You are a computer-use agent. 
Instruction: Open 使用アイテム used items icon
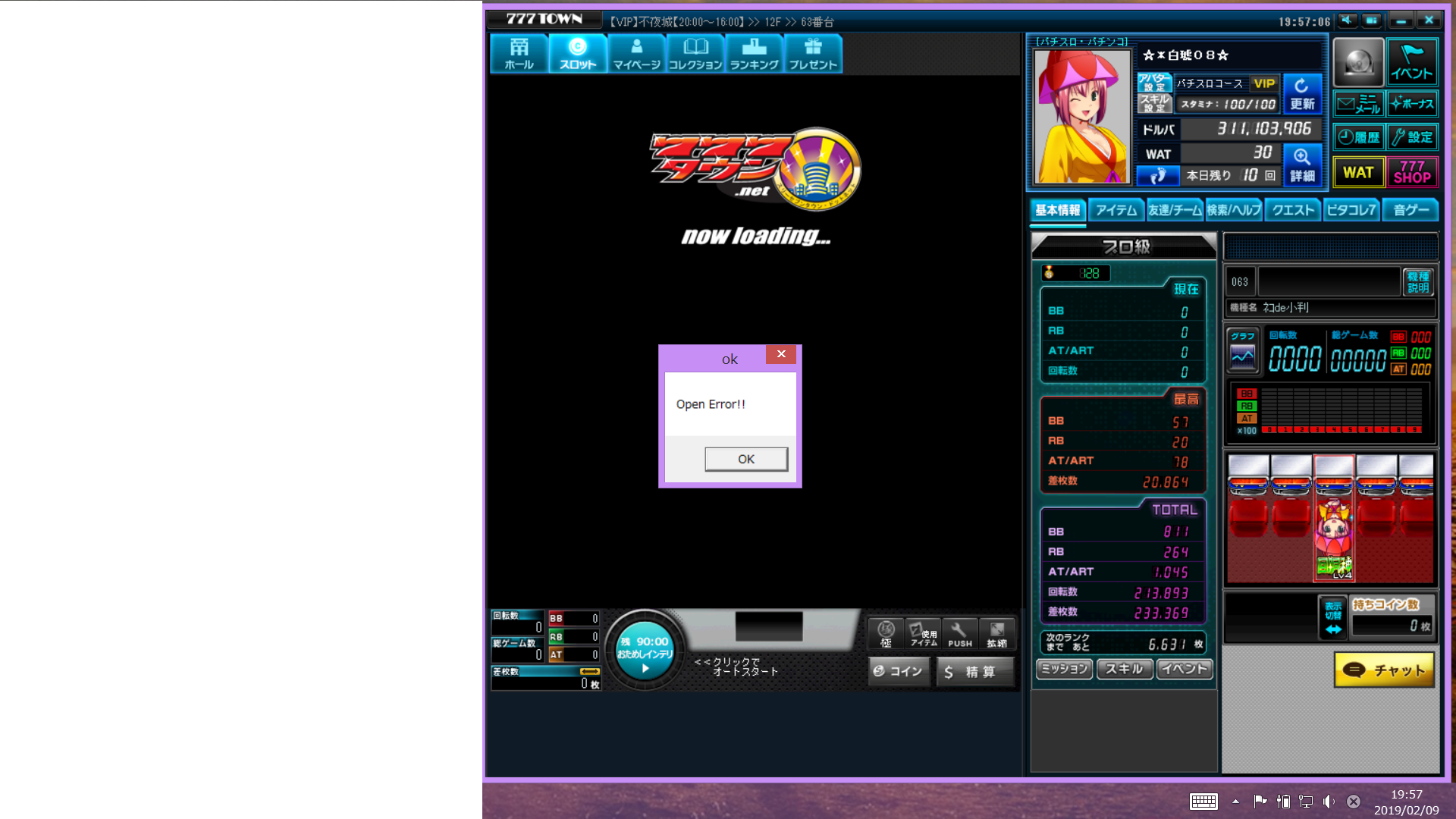(x=923, y=634)
